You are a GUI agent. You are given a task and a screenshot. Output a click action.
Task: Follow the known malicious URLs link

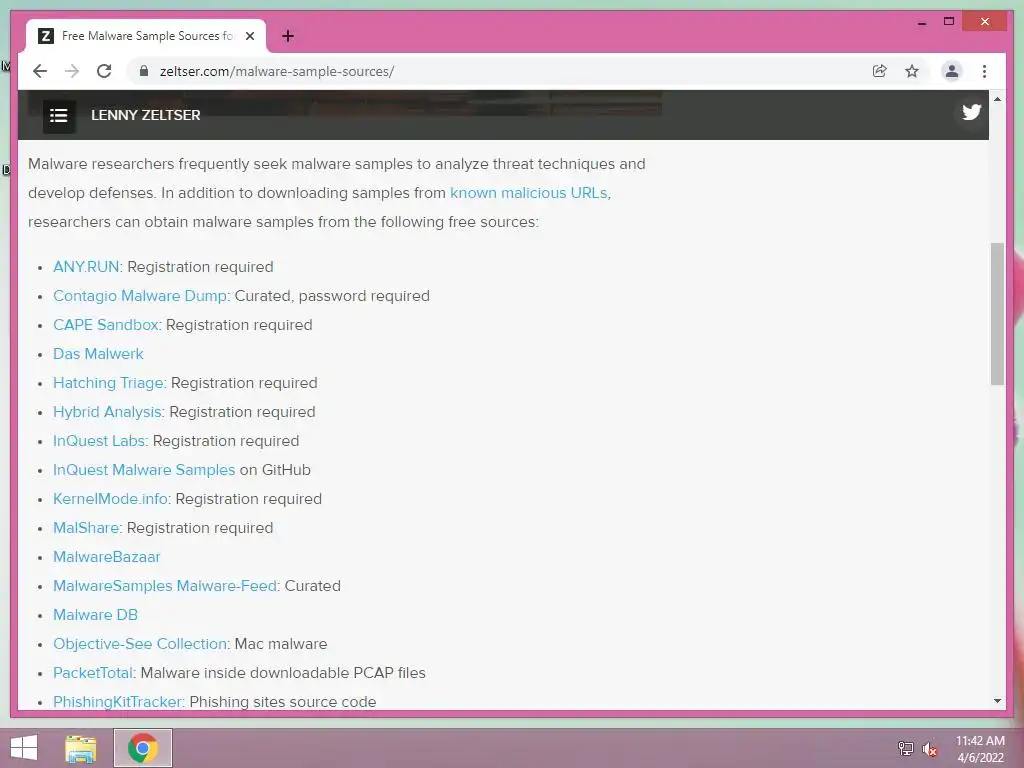[529, 193]
